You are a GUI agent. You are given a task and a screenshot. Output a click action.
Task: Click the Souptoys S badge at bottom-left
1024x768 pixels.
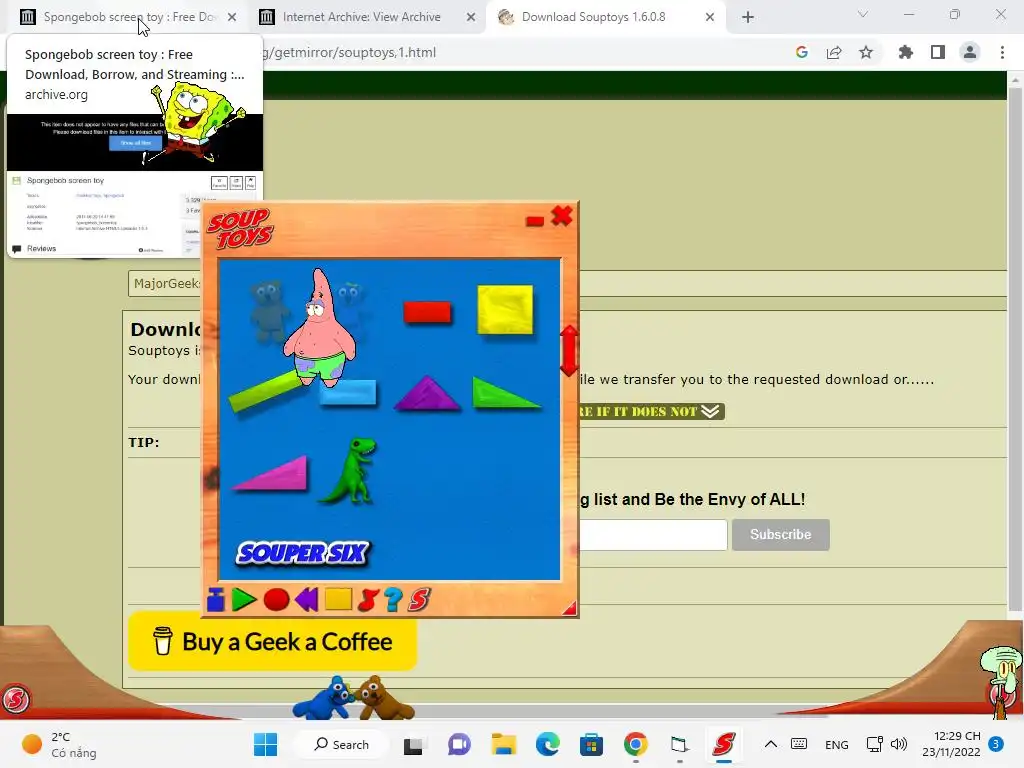pyautogui.click(x=16, y=699)
